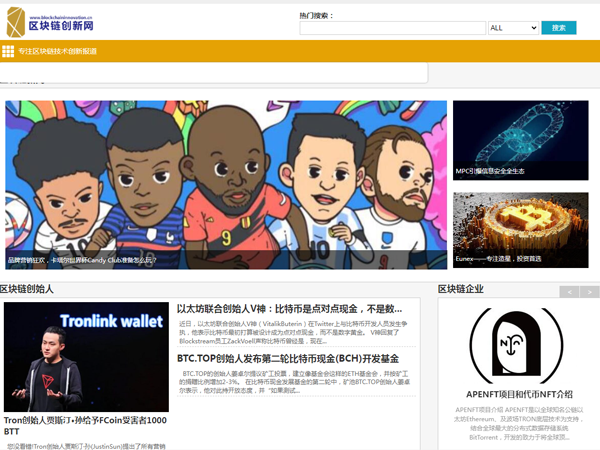This screenshot has width=600, height=450.
Task: Click the V神 article summary text
Action: click(x=293, y=332)
